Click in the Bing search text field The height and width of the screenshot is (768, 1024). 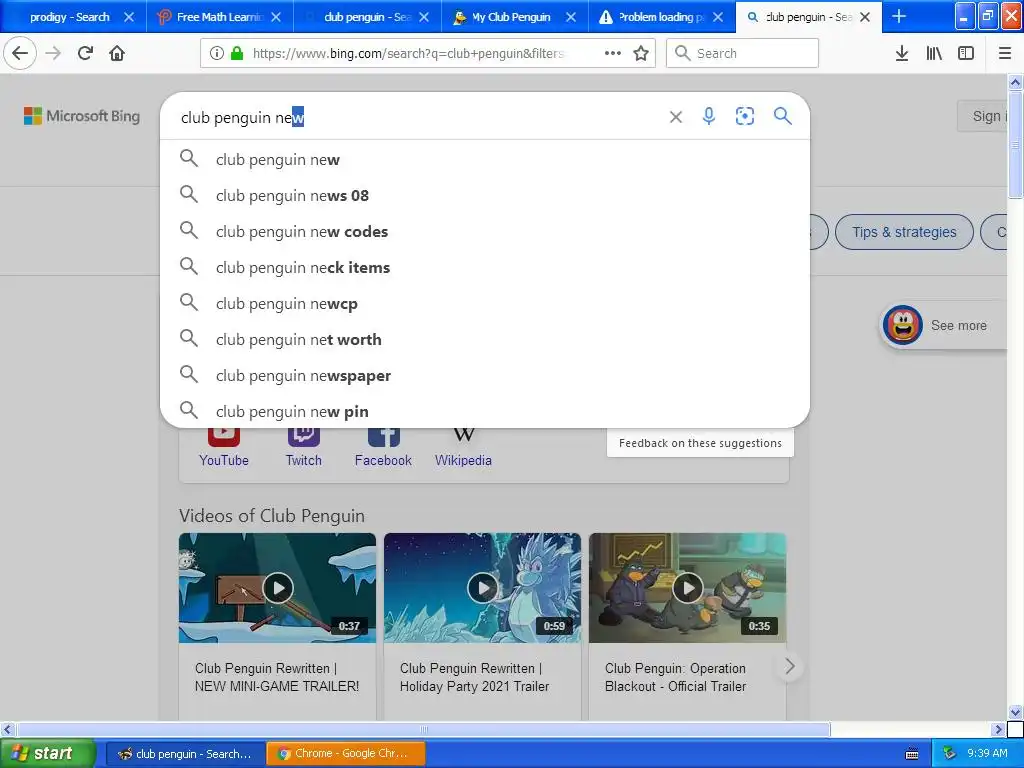418,117
